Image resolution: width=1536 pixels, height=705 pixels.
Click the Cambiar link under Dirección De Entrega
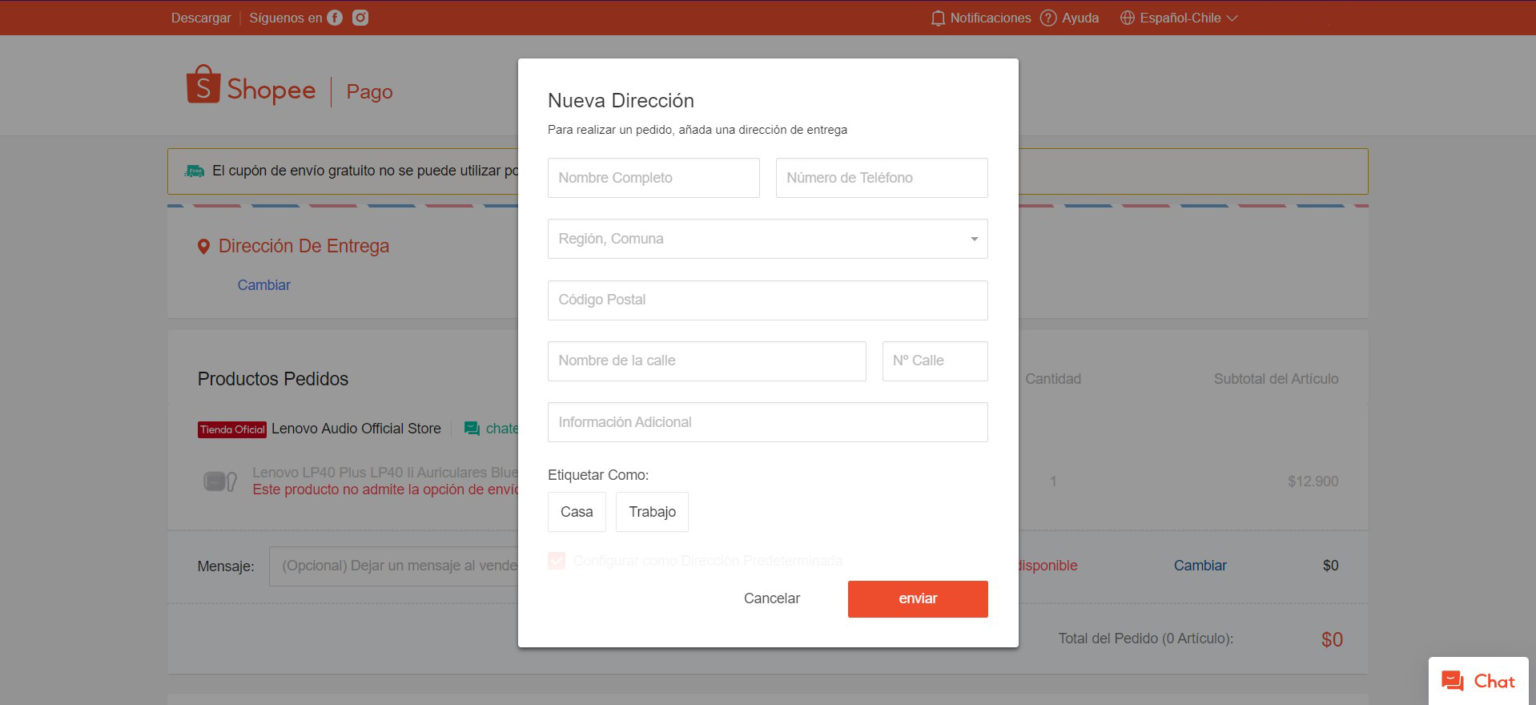(264, 284)
